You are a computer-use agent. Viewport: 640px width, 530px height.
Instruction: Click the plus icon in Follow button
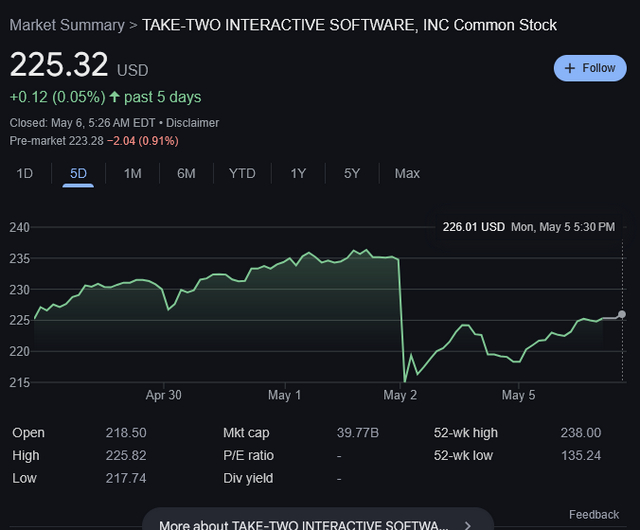569,68
